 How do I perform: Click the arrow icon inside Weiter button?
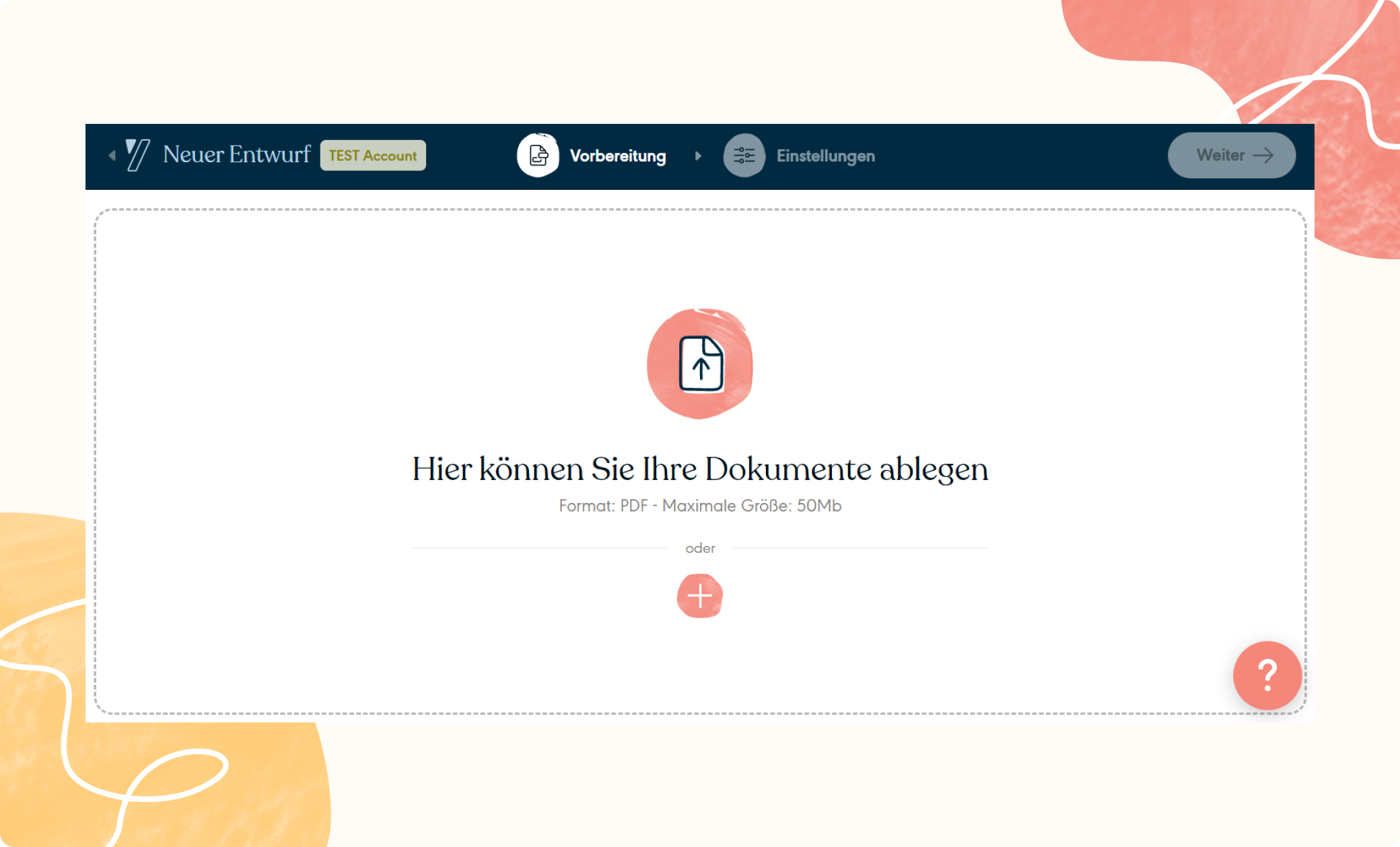point(1263,156)
